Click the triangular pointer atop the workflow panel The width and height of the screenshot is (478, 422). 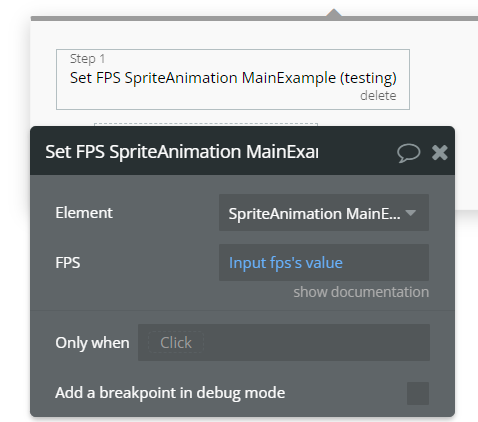[334, 13]
